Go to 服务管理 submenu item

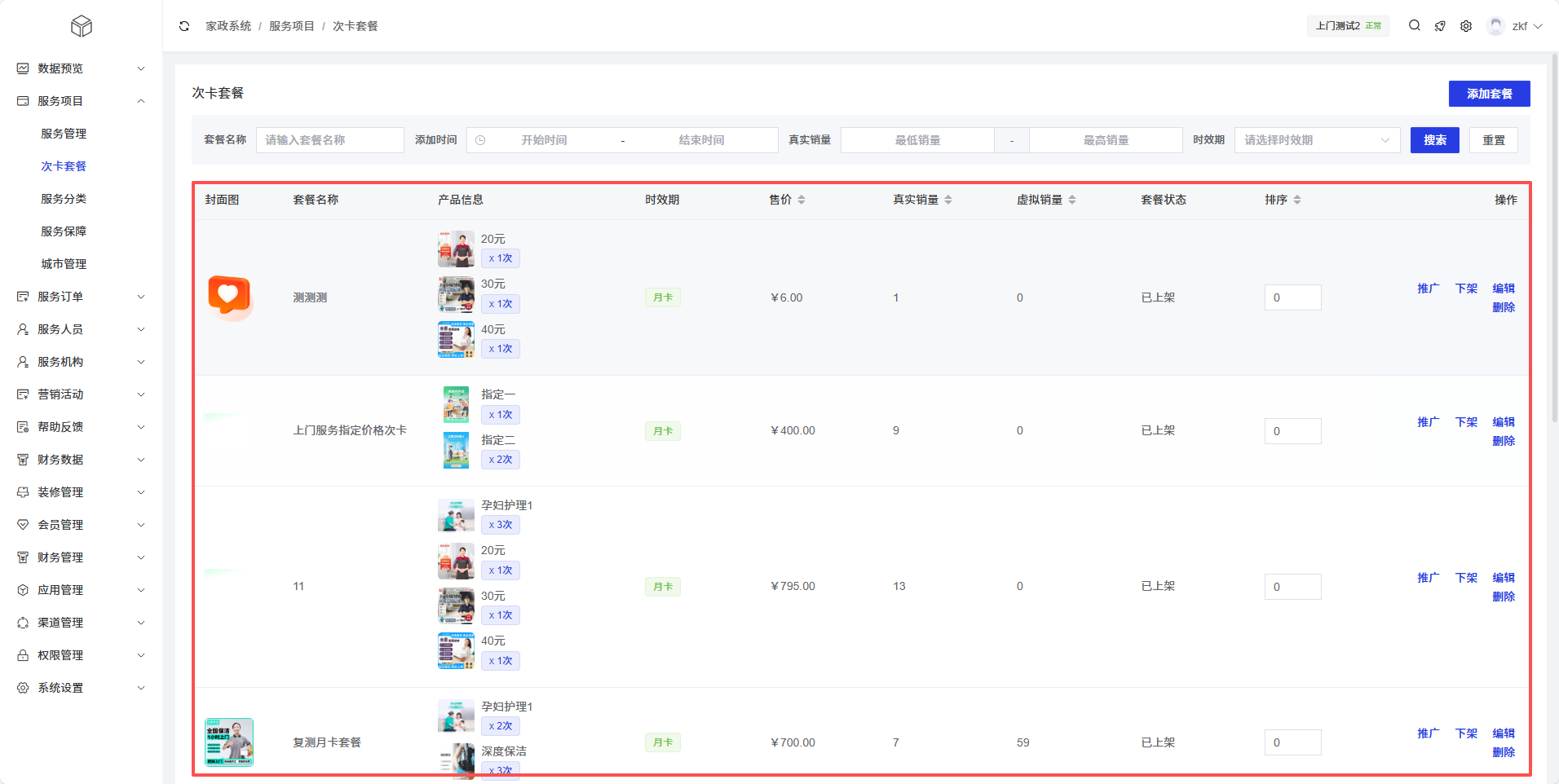64,134
